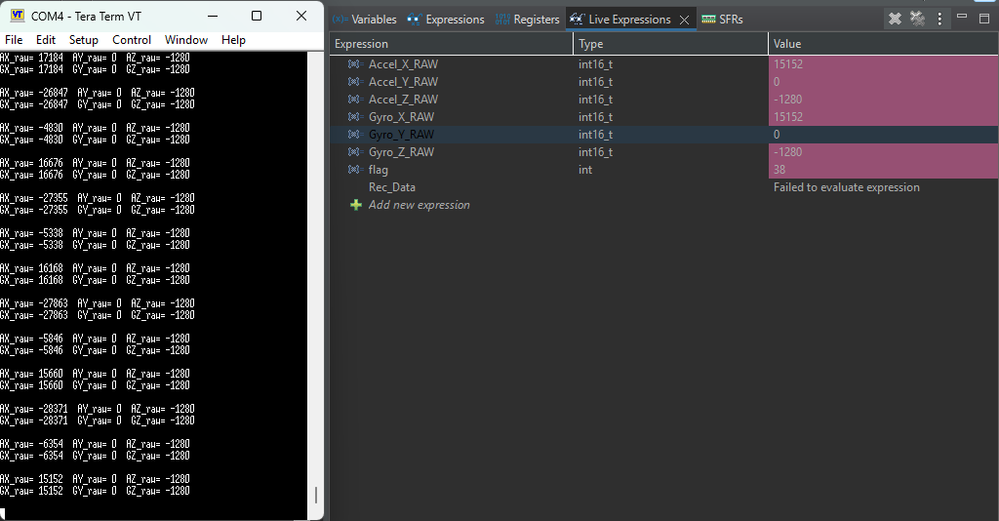Click the Accel_Y_RAW variable icon
The height and width of the screenshot is (521, 999).
point(354,82)
